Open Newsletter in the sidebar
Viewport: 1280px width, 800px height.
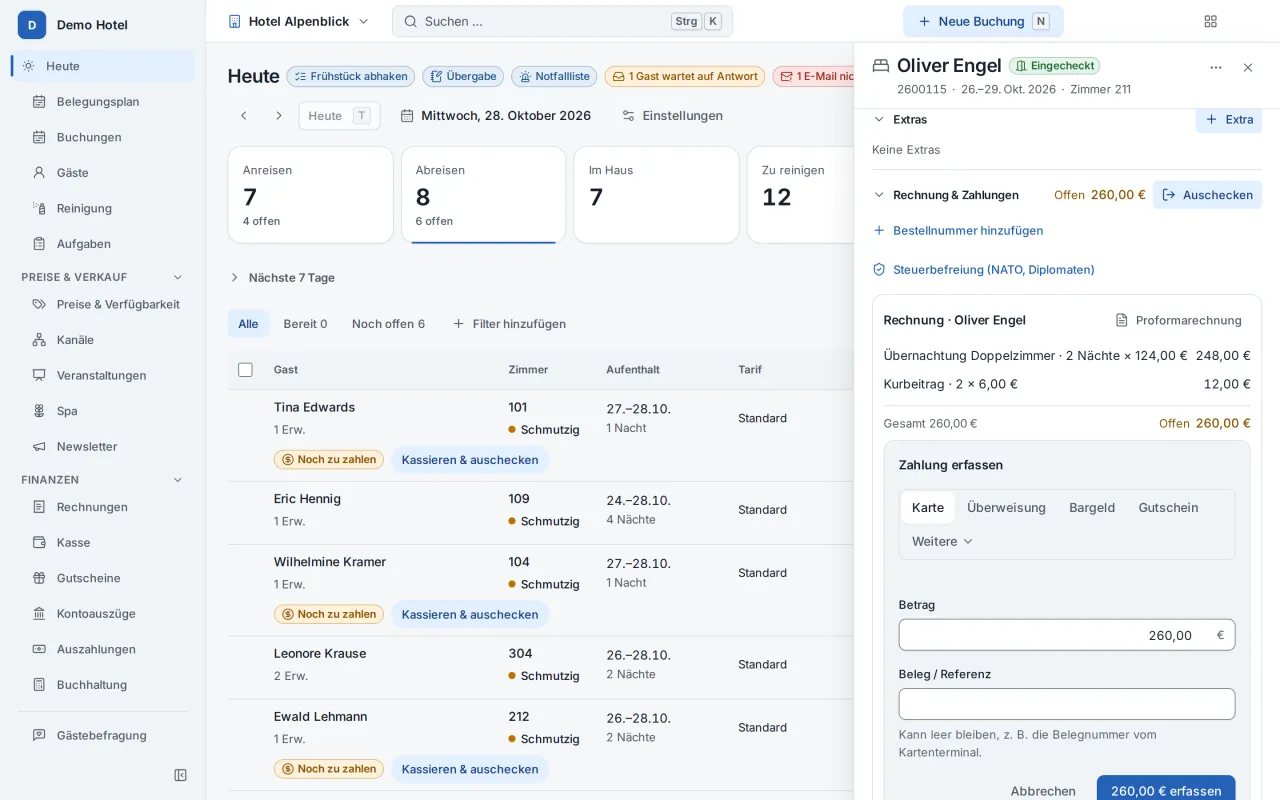tap(103, 446)
